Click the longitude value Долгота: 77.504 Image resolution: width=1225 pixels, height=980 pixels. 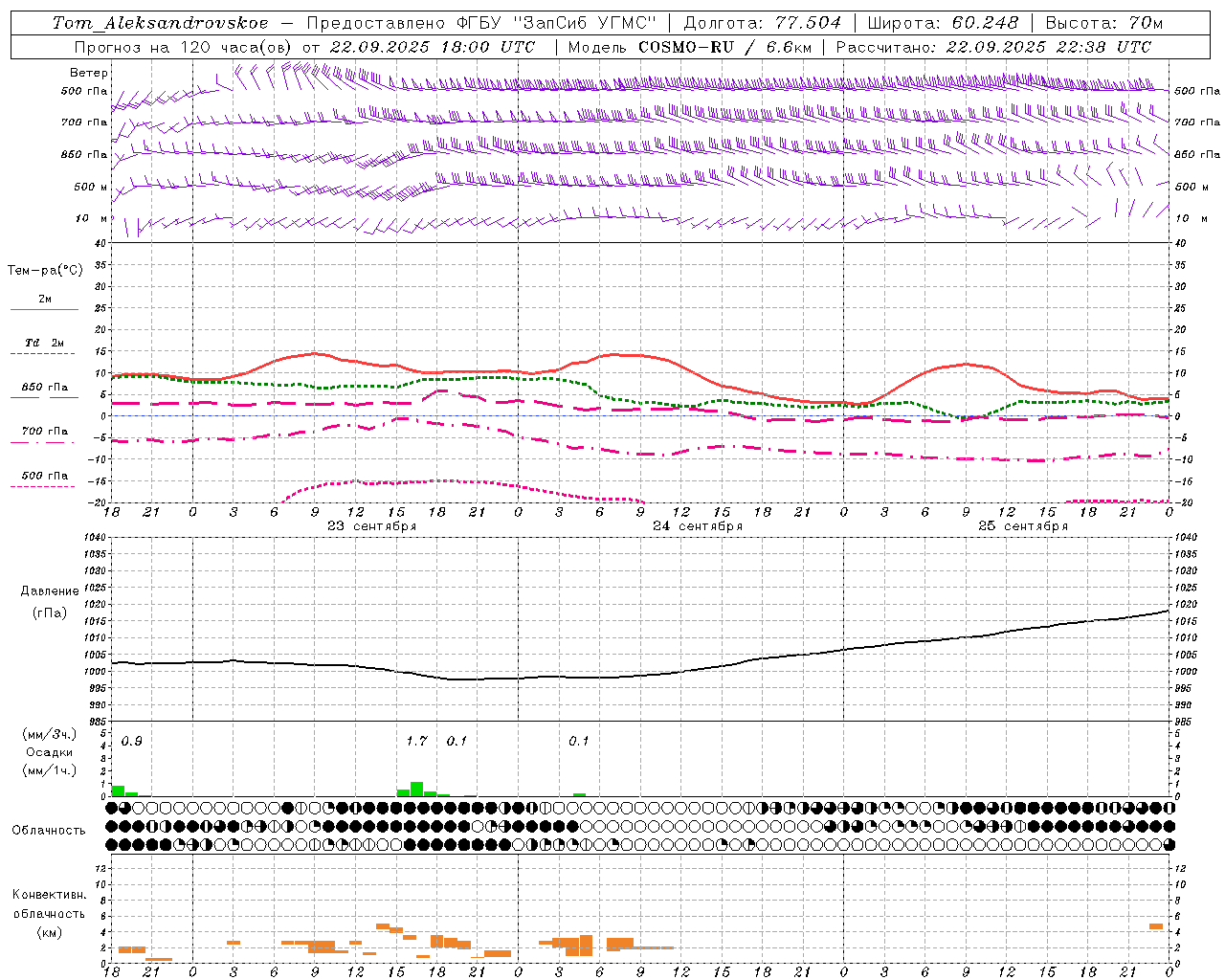click(763, 23)
